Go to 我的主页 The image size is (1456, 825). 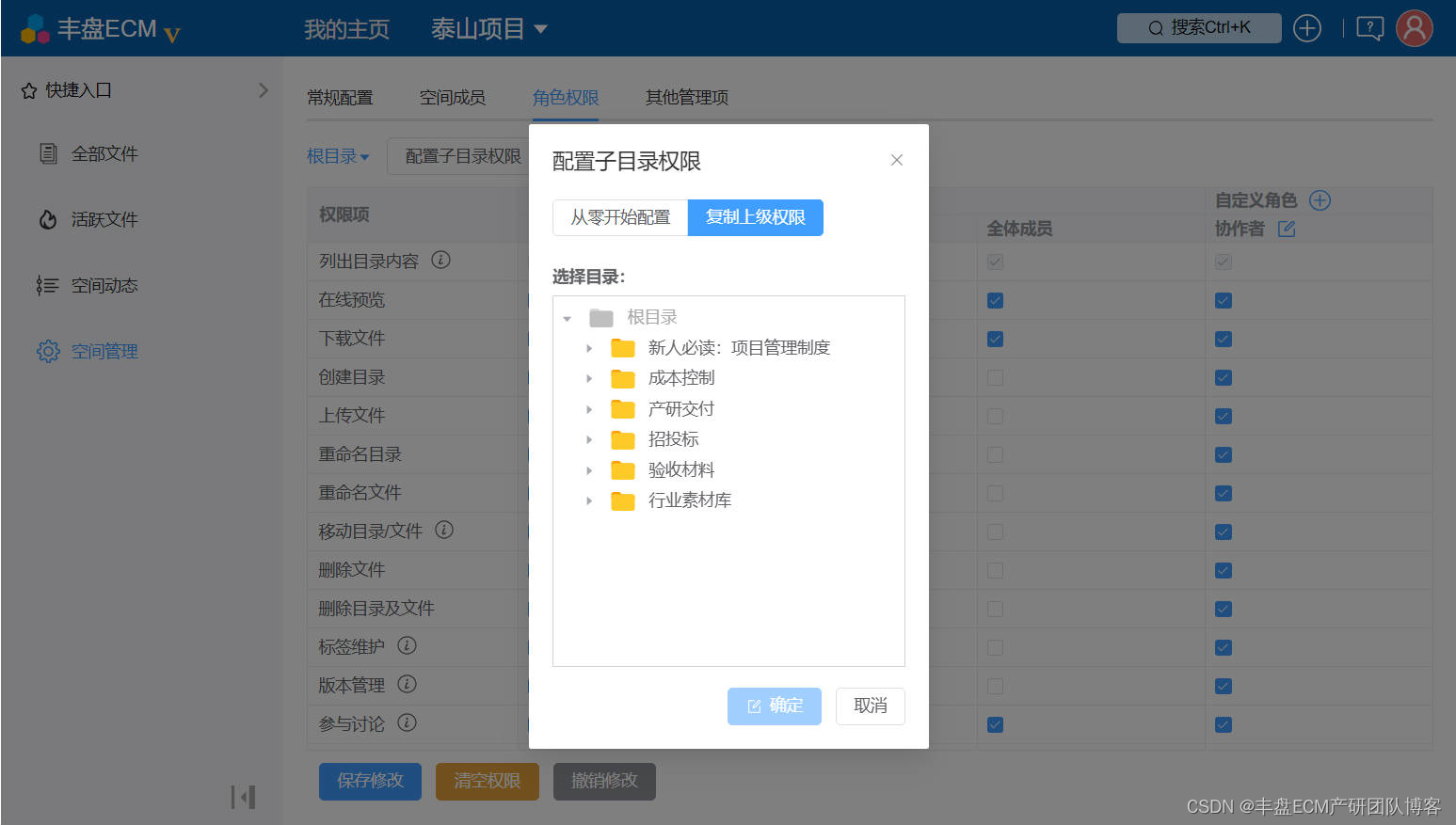coord(347,29)
